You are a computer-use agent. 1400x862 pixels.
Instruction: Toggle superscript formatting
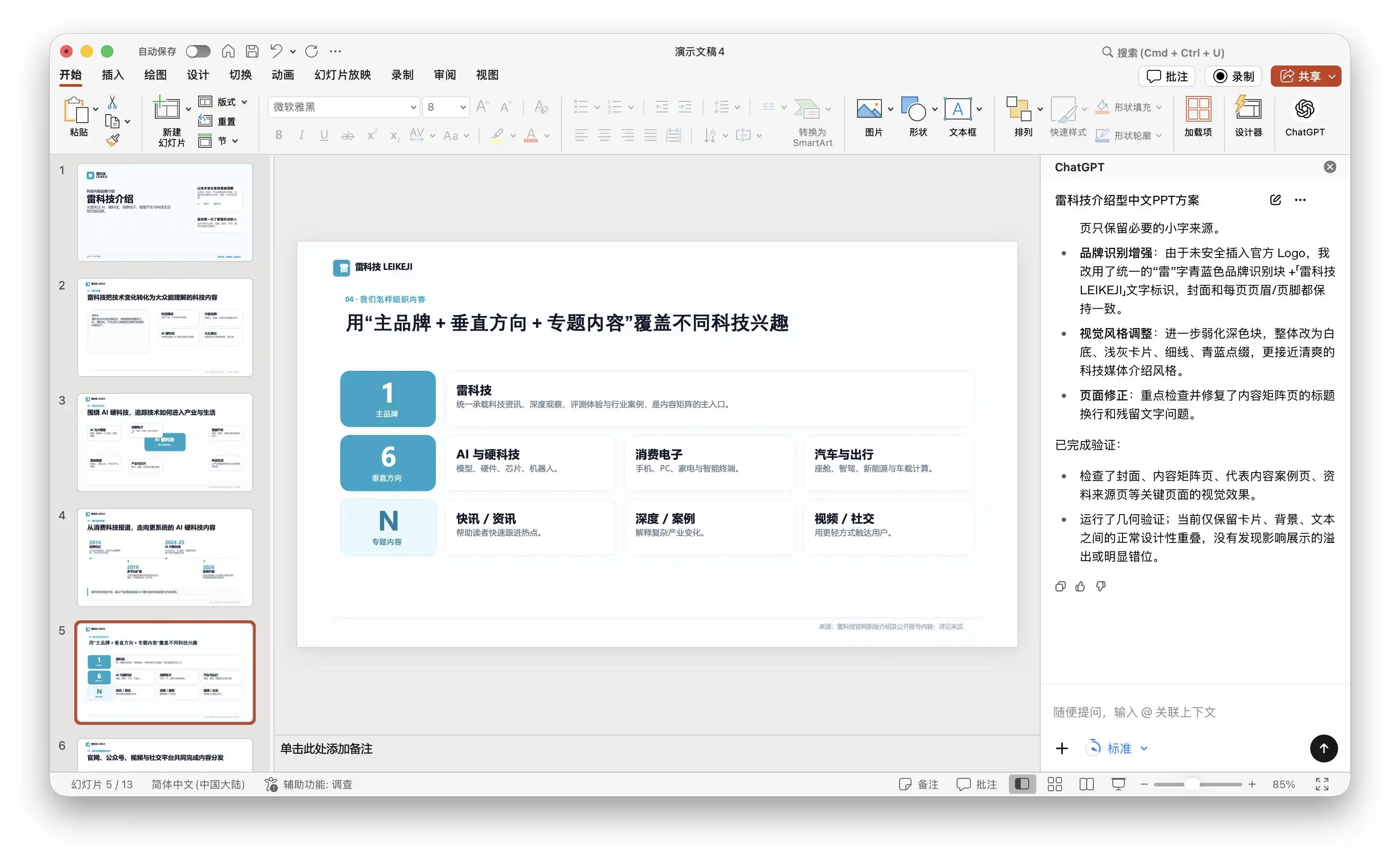pyautogui.click(x=372, y=135)
